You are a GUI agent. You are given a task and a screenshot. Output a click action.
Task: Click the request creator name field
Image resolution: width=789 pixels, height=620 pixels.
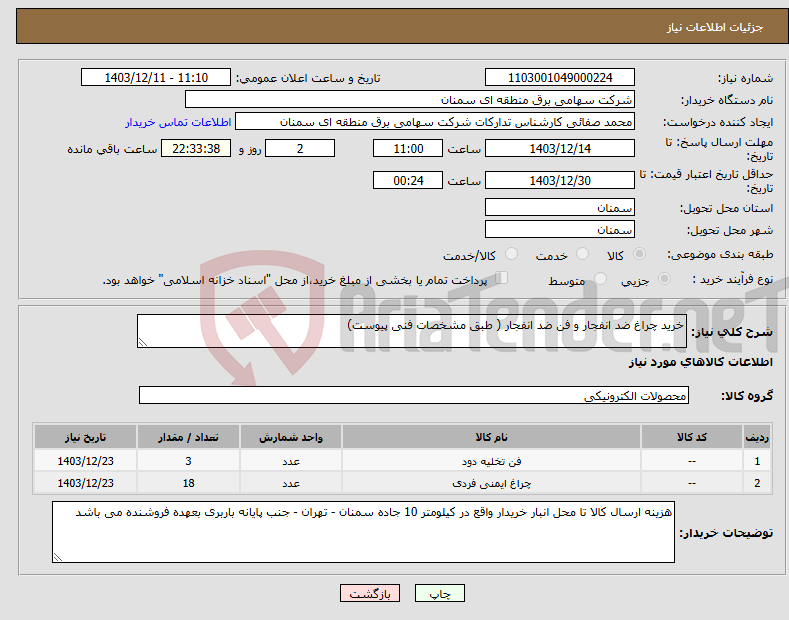click(x=435, y=122)
